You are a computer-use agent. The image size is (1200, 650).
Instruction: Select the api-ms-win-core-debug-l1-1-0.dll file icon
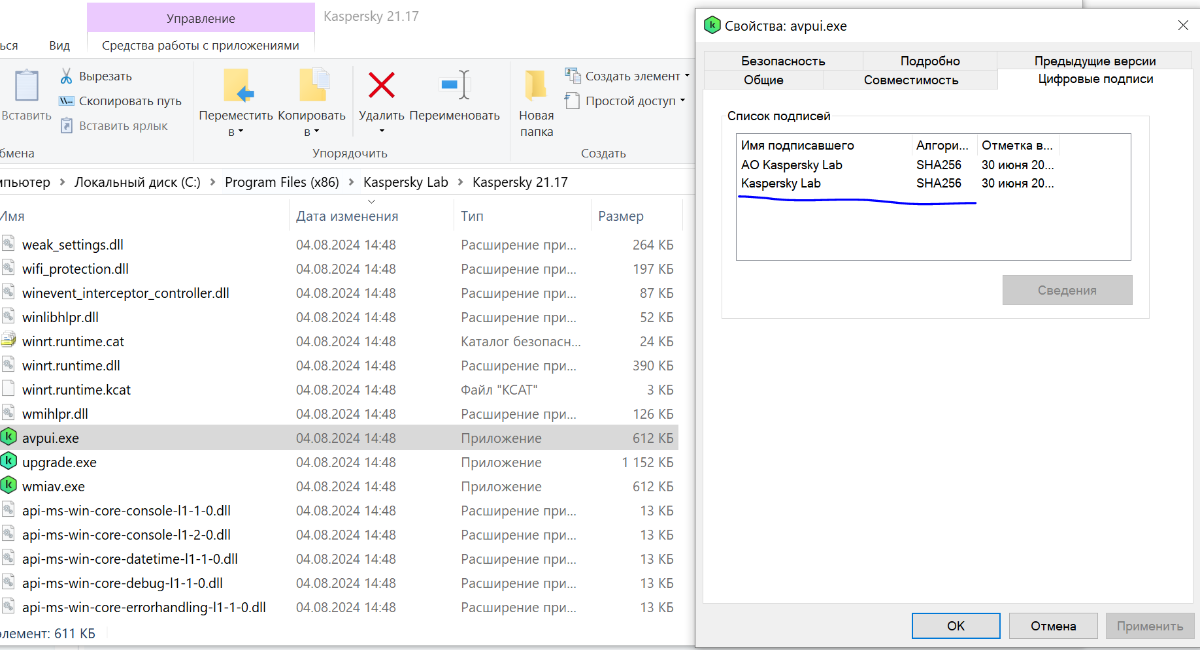9,583
